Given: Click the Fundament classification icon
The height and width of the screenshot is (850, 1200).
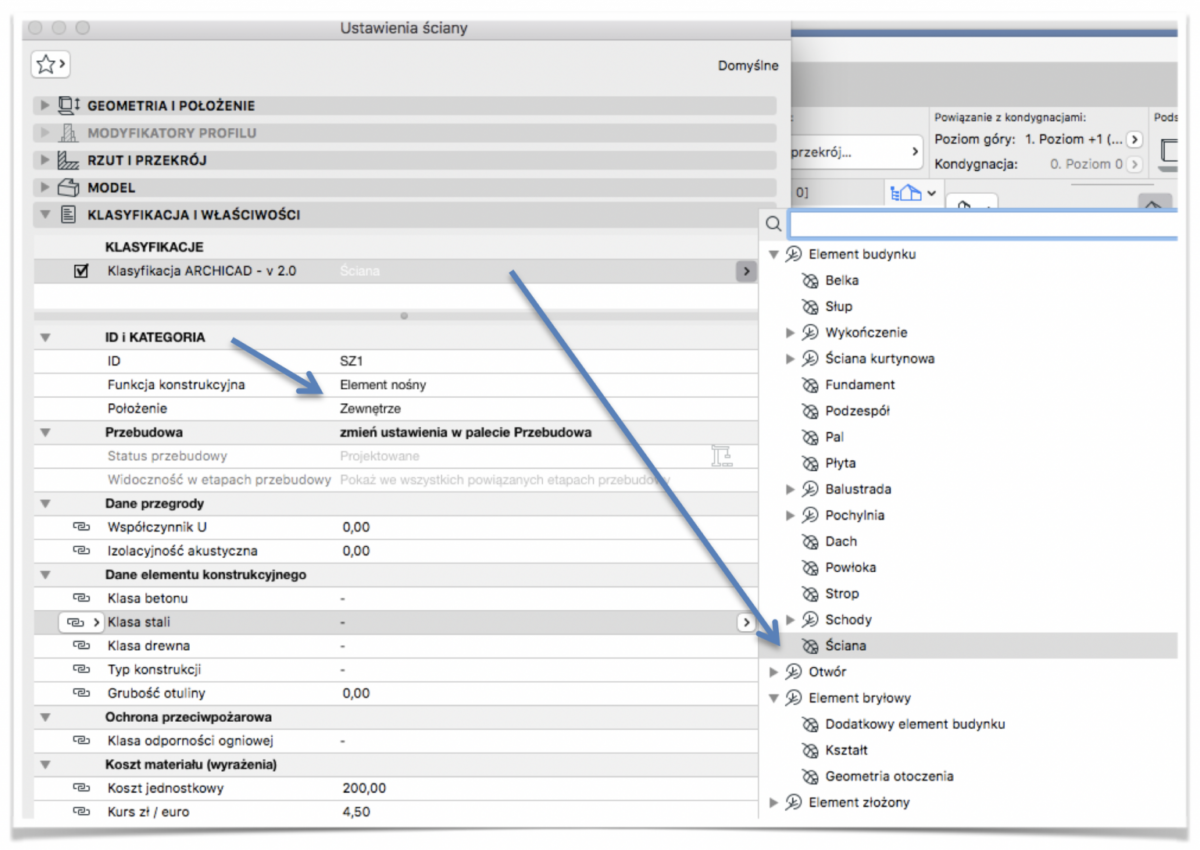Looking at the screenshot, I should tap(811, 385).
